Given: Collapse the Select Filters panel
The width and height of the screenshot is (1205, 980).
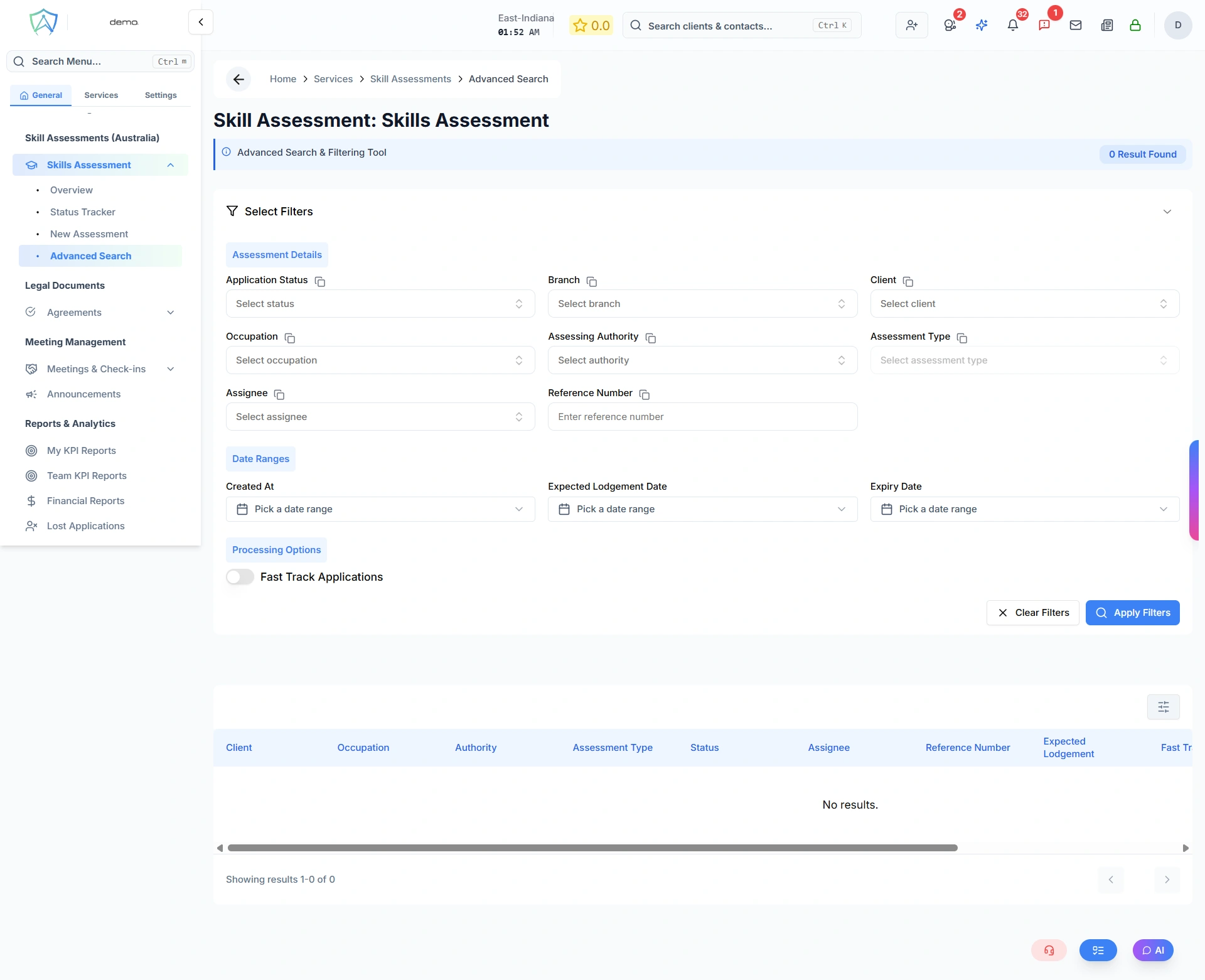Looking at the screenshot, I should (1167, 212).
